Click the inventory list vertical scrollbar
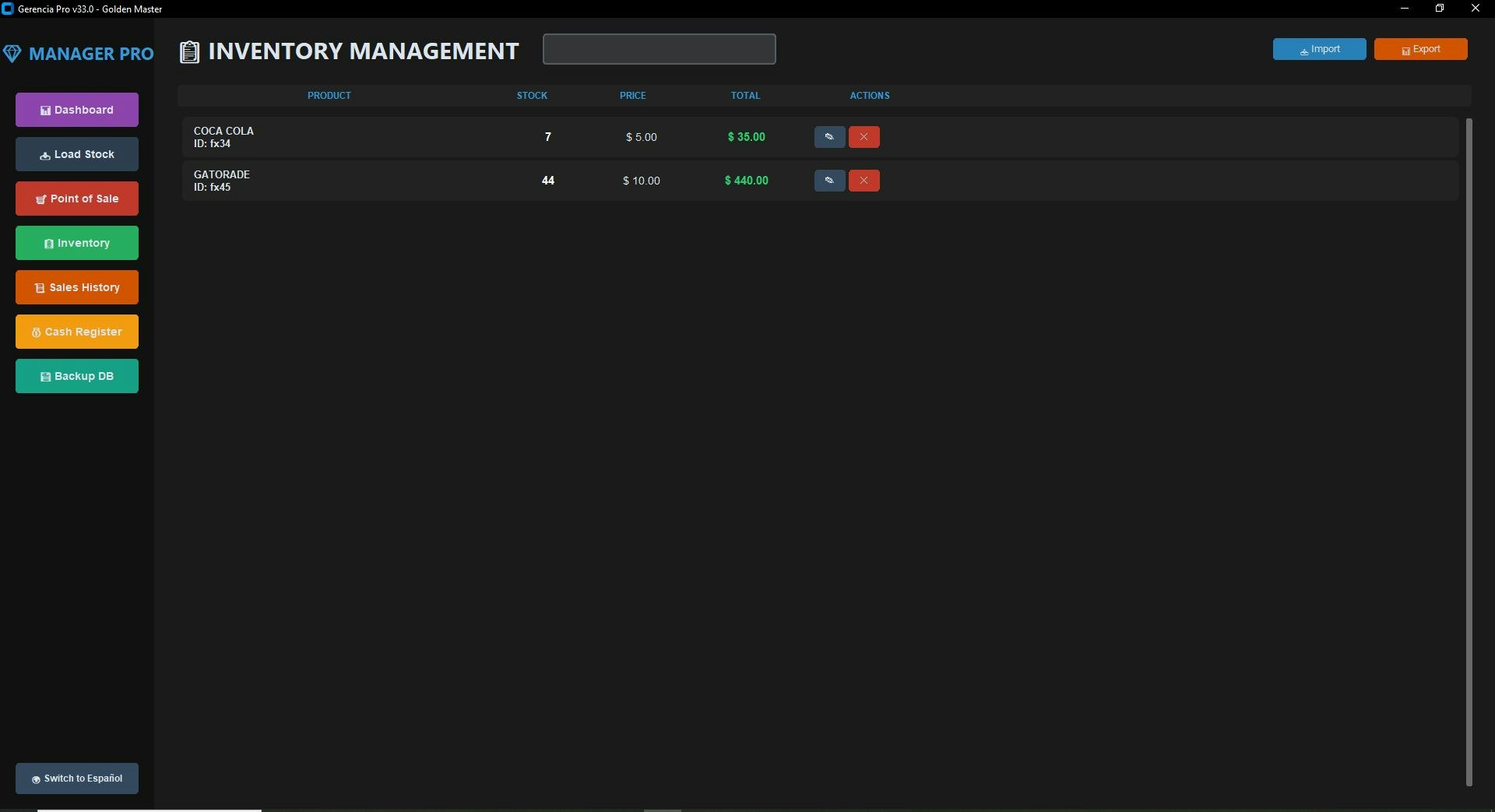The width and height of the screenshot is (1495, 812). 1469,452
